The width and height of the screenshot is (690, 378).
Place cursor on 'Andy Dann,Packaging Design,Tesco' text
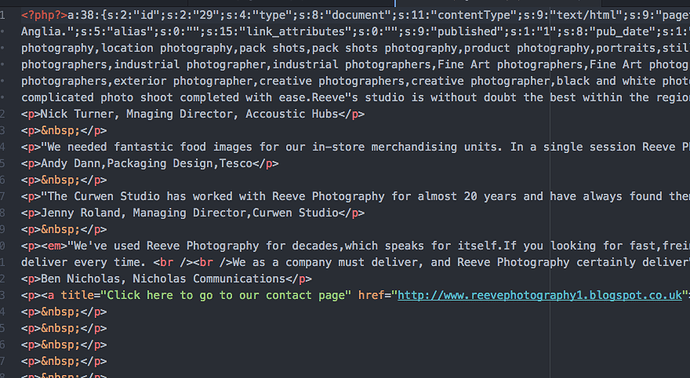[x=146, y=164]
